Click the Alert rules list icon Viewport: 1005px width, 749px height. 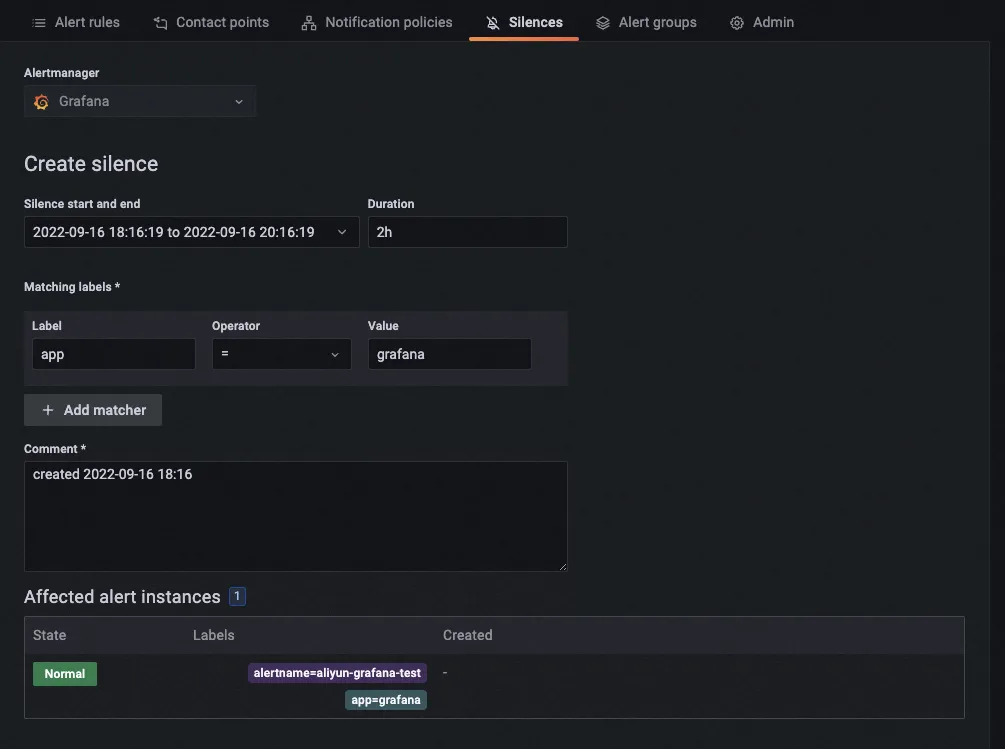(39, 22)
